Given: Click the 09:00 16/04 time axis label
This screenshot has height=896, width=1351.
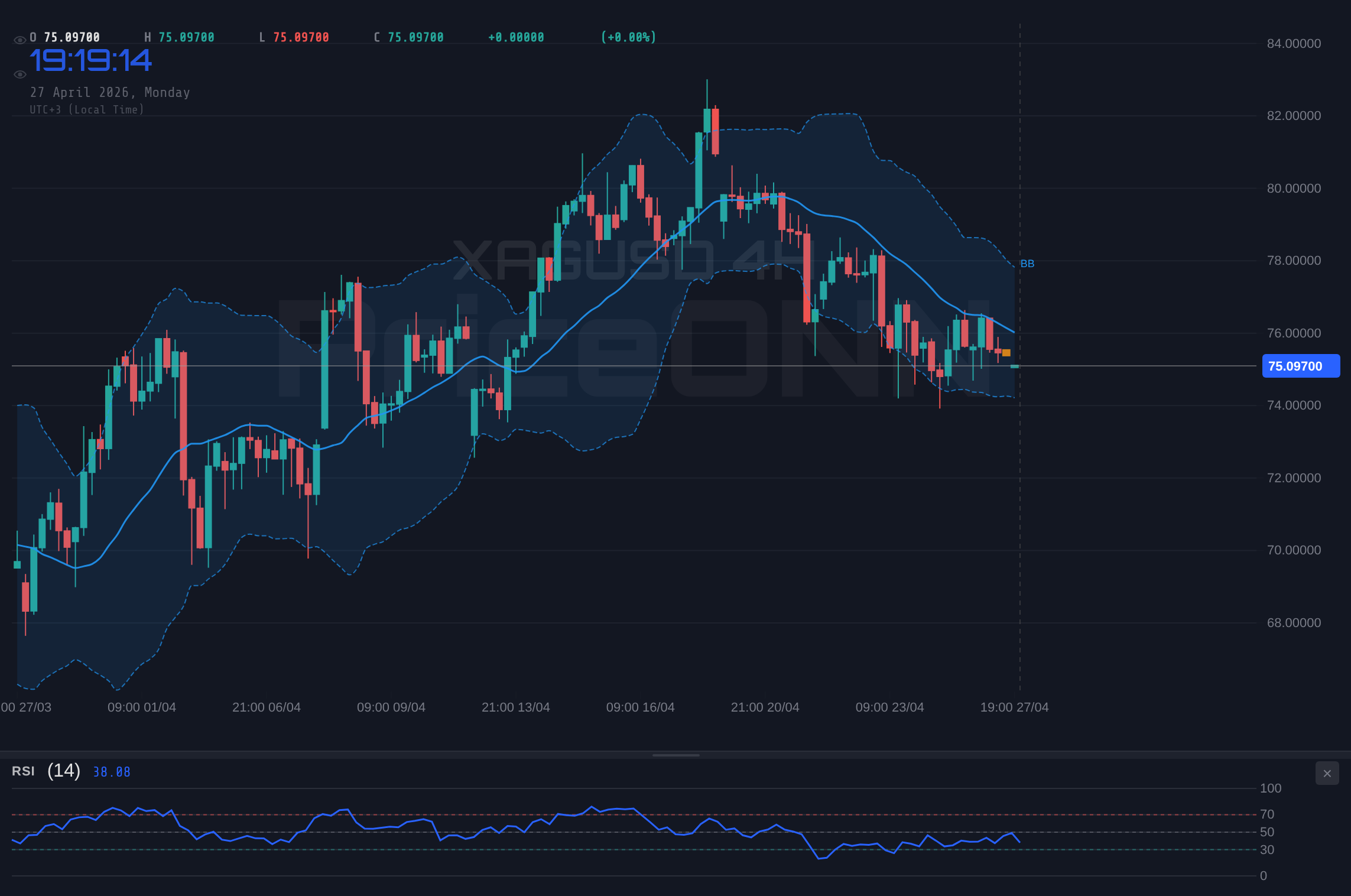Looking at the screenshot, I should 641,707.
